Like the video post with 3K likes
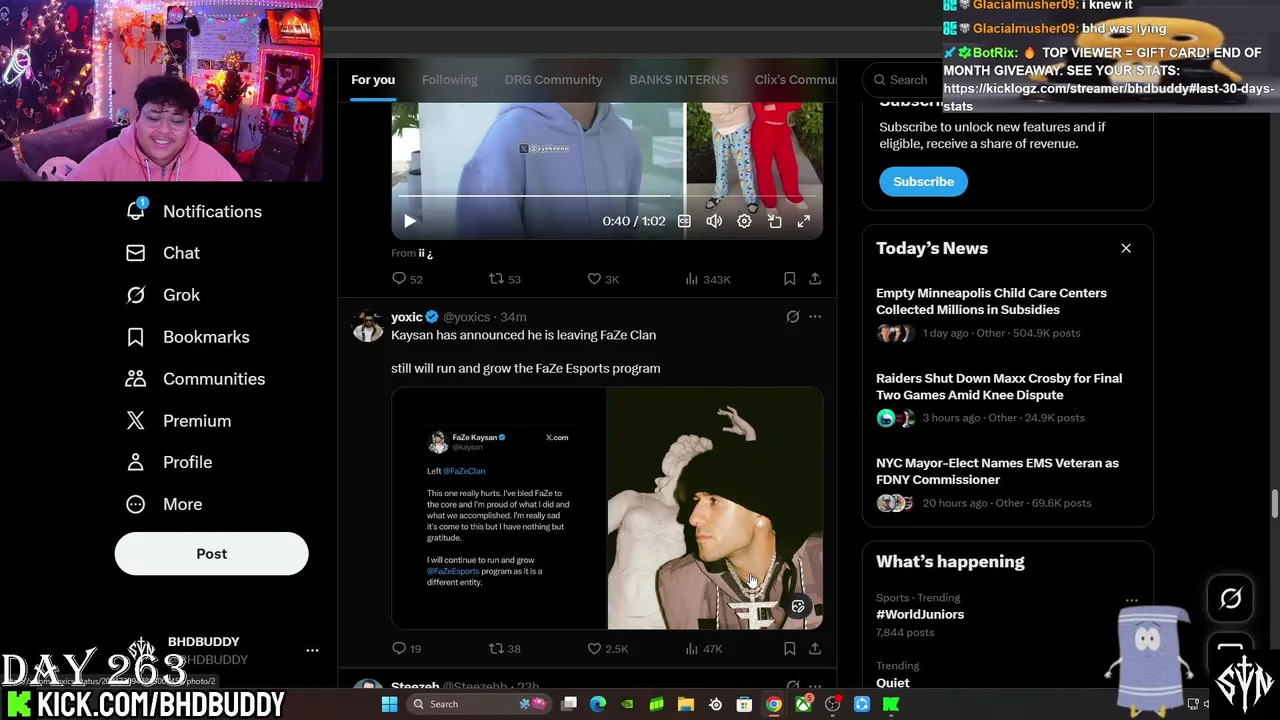This screenshot has width=1280, height=720. coord(603,279)
